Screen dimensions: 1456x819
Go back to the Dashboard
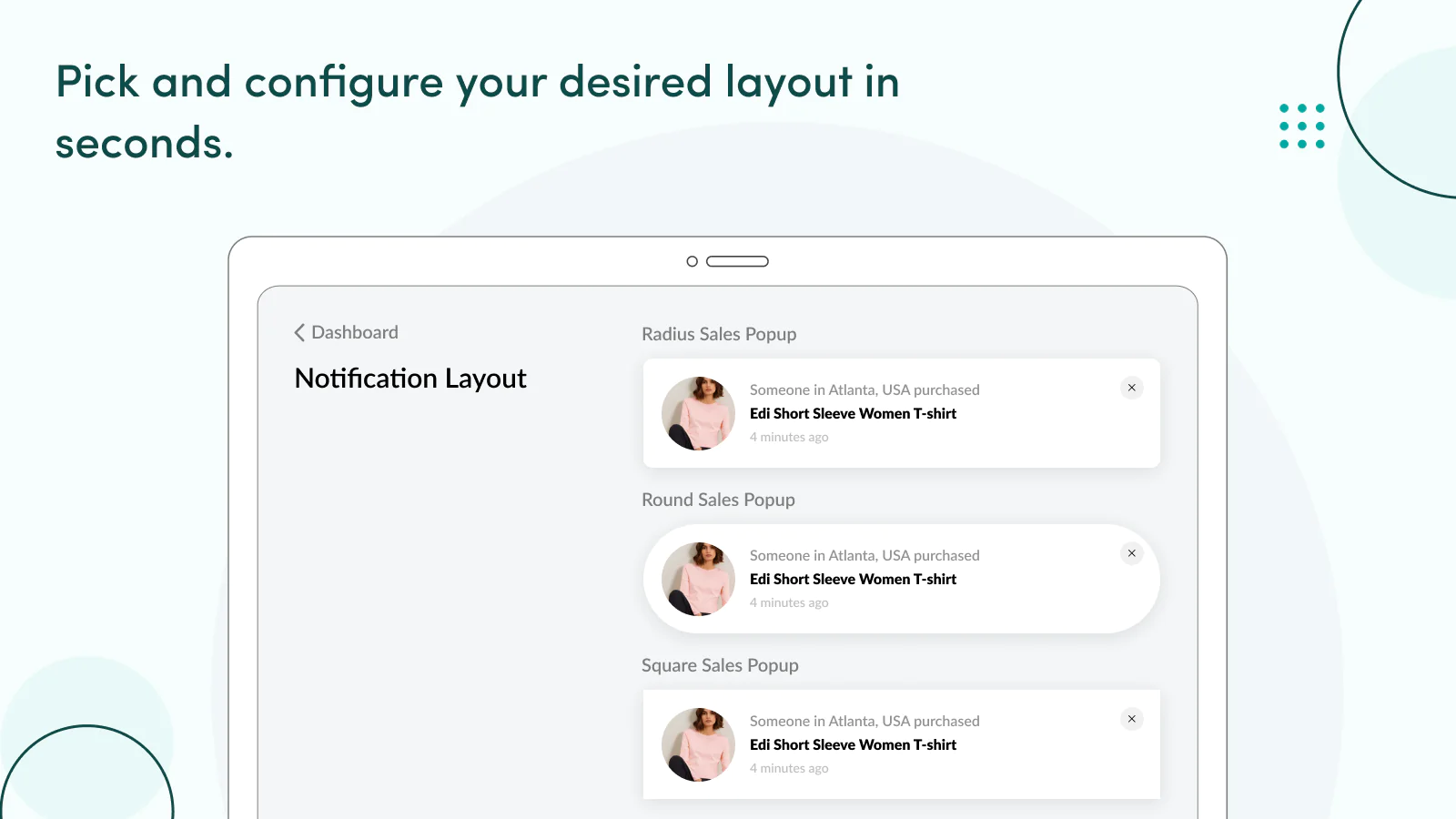point(347,332)
